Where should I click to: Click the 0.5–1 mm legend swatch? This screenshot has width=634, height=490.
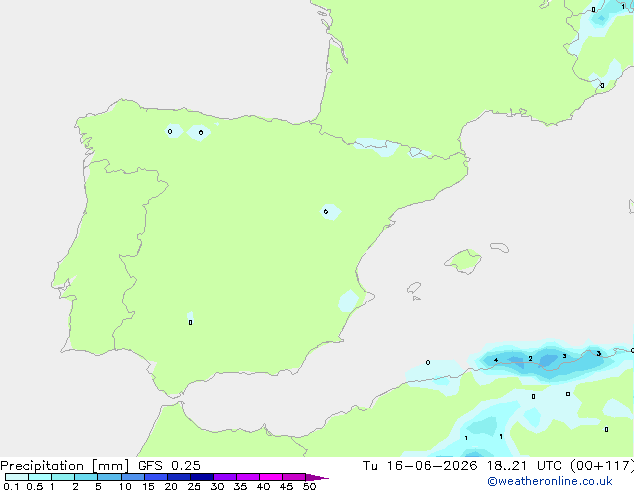[x=40, y=477]
